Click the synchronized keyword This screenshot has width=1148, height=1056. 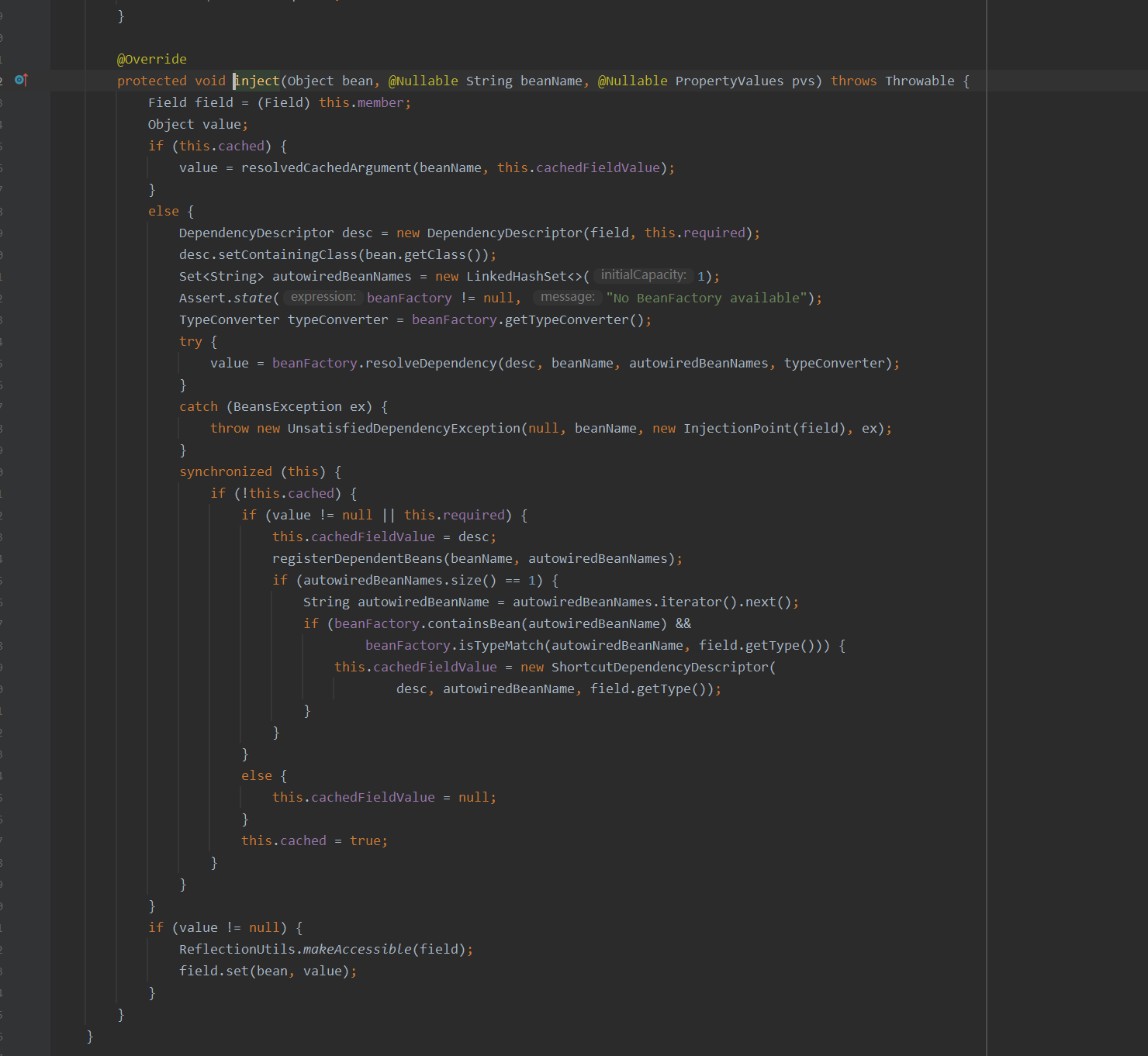226,471
